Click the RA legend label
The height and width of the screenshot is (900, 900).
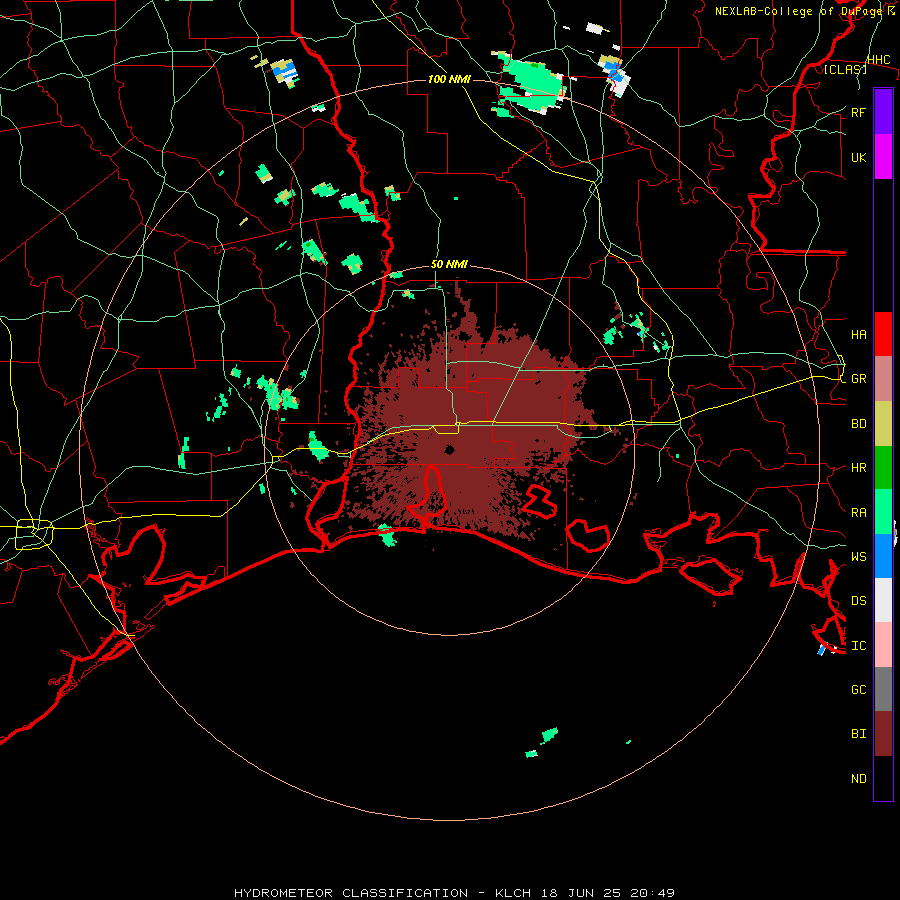click(x=858, y=512)
